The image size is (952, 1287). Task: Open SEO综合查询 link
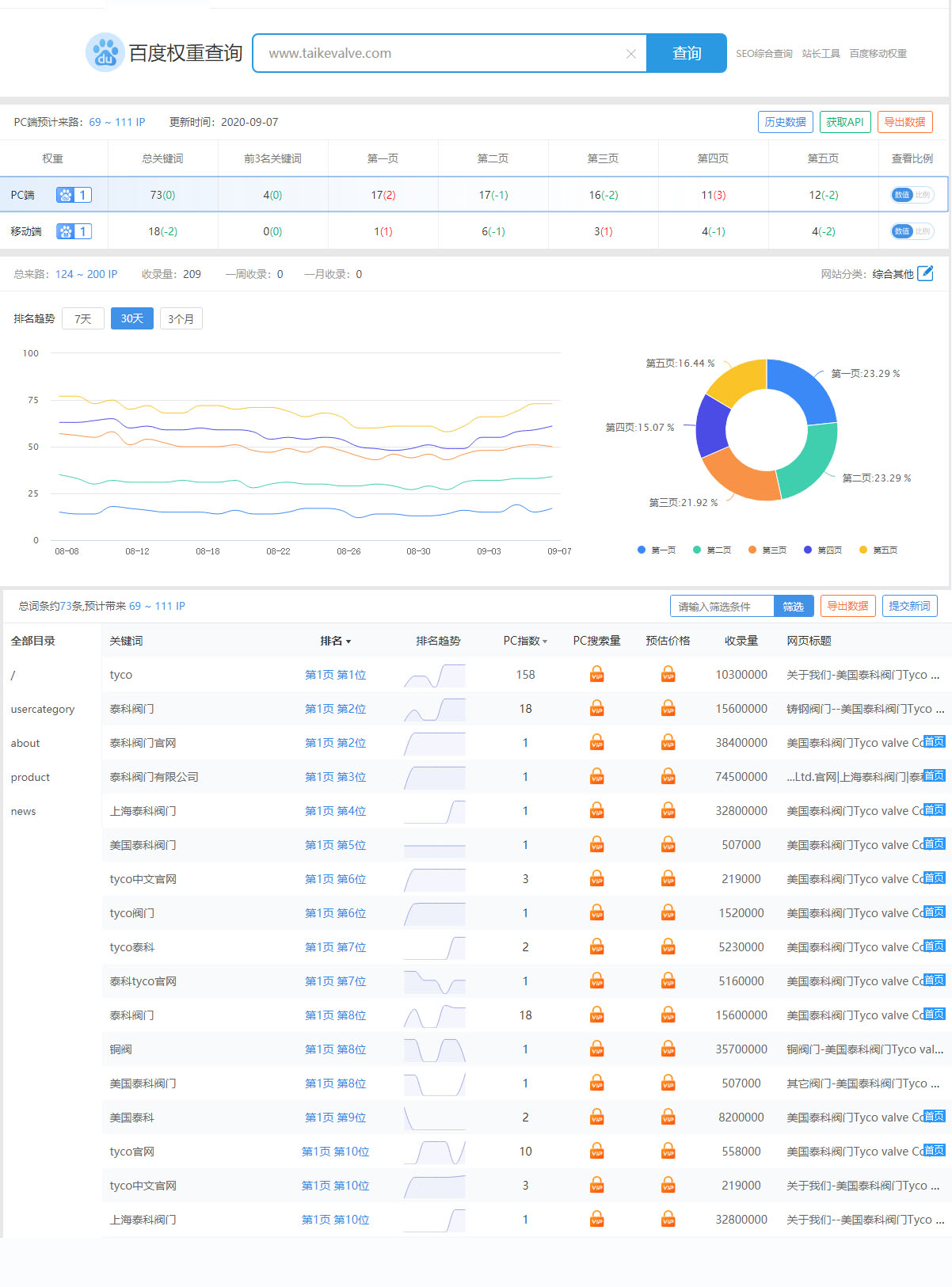764,54
